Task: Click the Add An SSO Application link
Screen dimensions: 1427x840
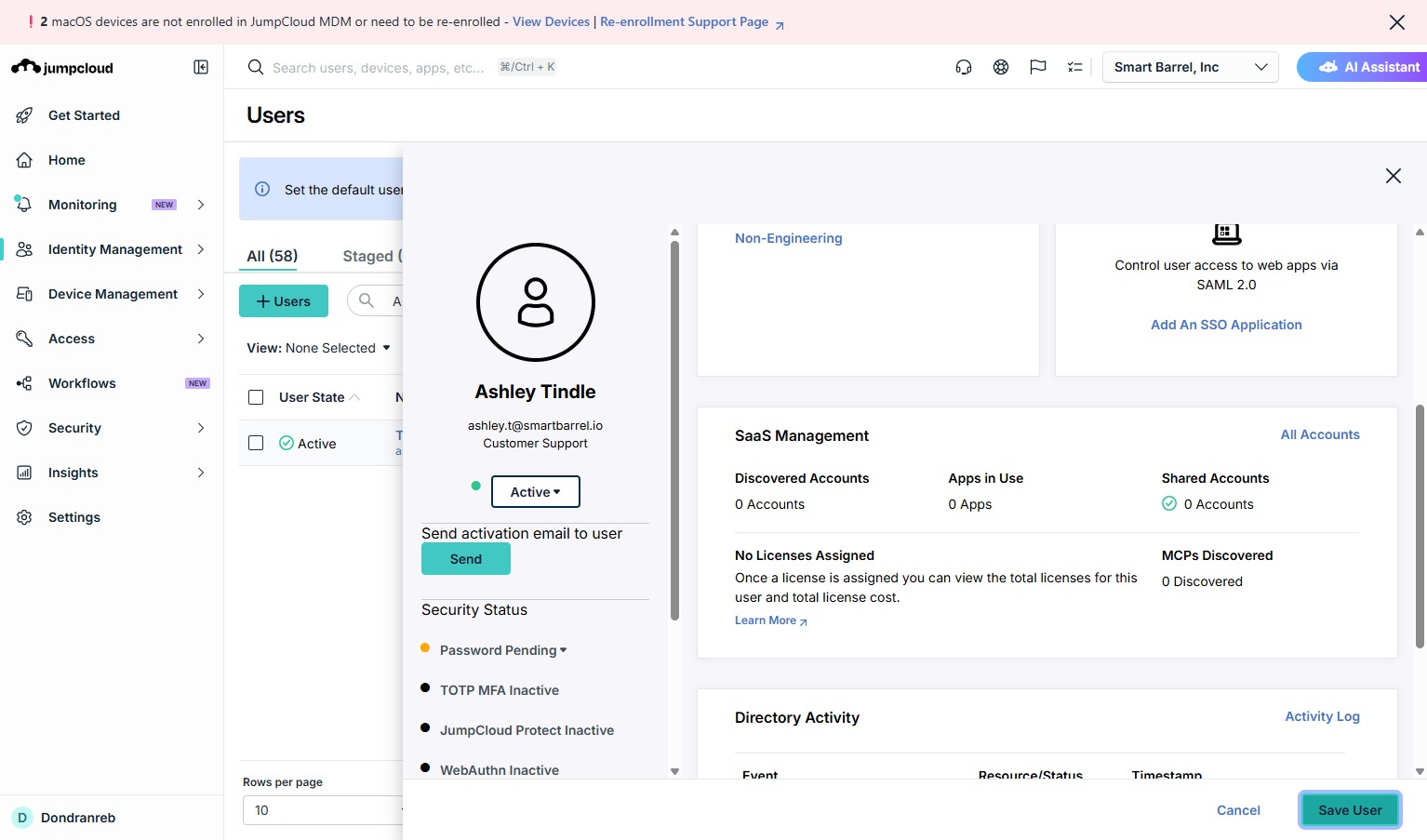Action: click(x=1226, y=325)
